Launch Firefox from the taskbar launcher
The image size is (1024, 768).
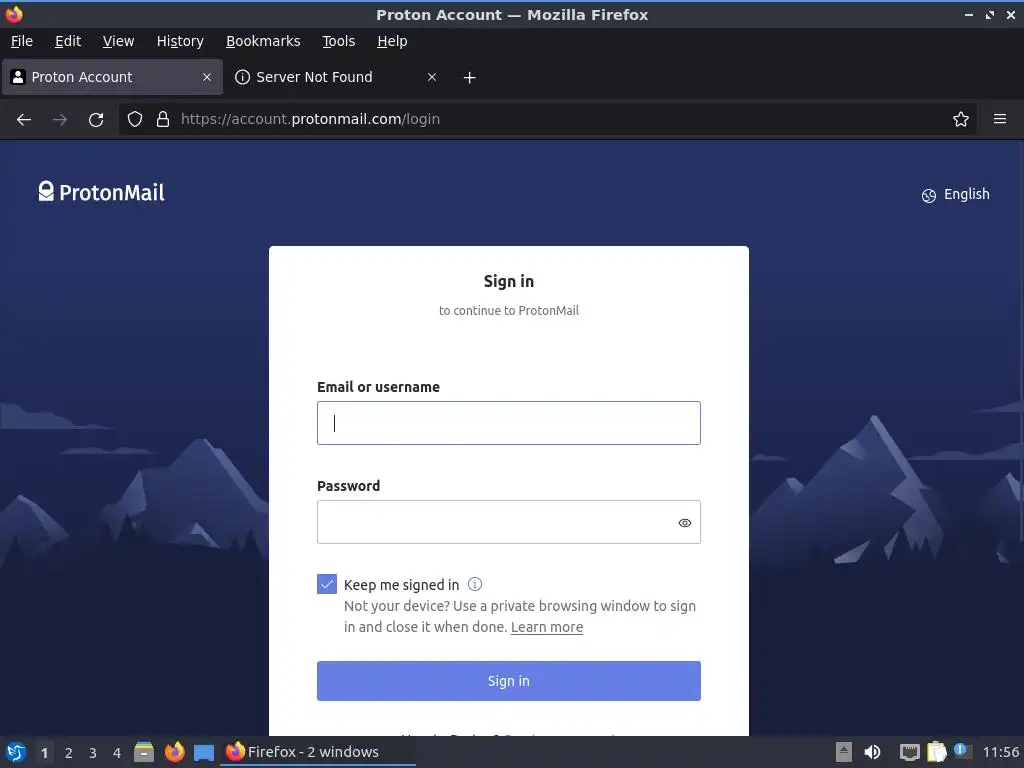[x=174, y=752]
